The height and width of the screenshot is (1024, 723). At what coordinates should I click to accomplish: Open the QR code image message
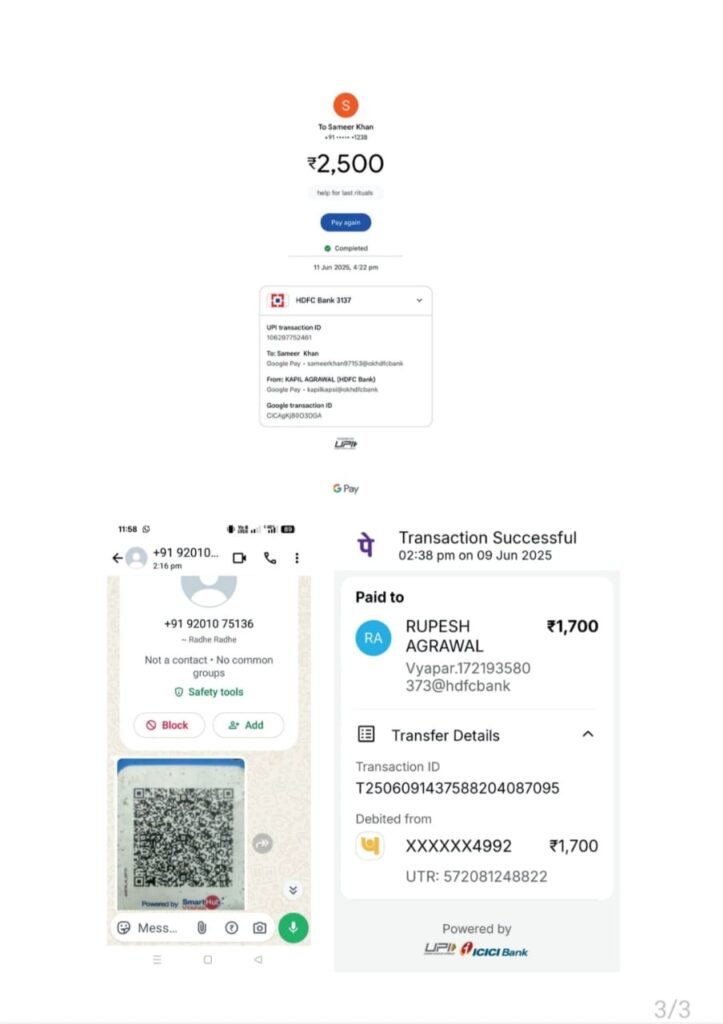pos(181,834)
